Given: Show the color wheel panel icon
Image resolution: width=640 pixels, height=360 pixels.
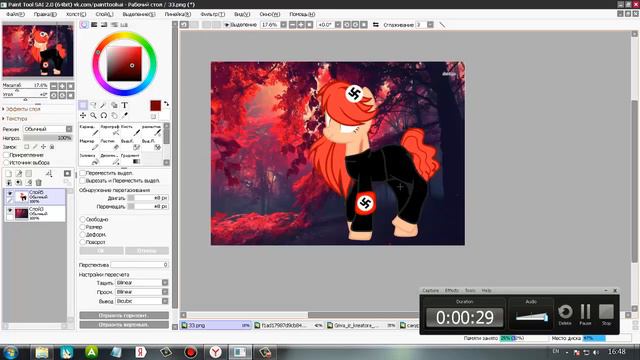Looking at the screenshot, I should (84, 24).
